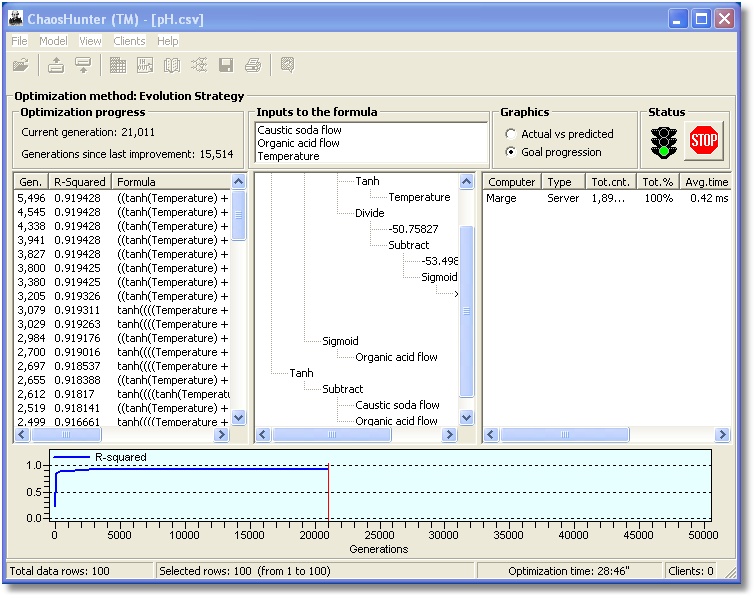Click the red current generation marker in chart

point(328,492)
